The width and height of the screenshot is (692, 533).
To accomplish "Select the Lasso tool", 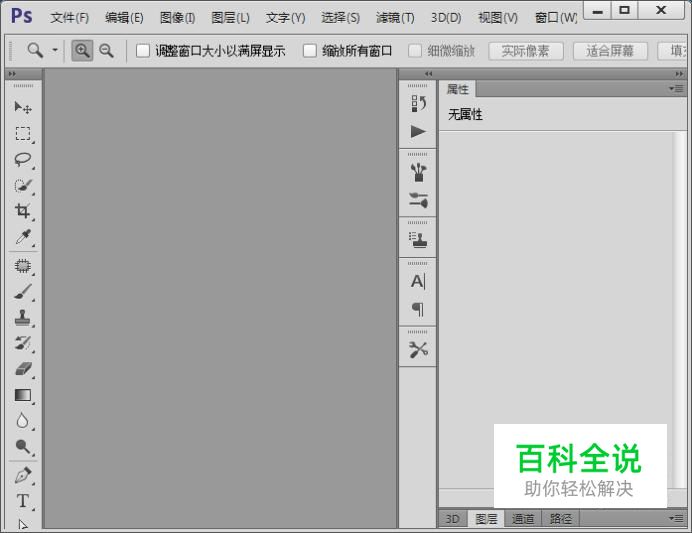I will point(23,159).
